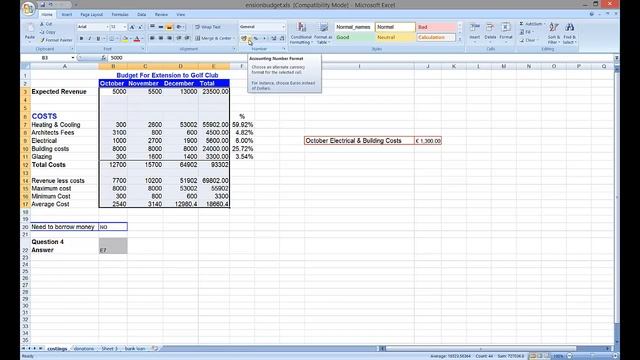
Task: Open Sort & Filter
Action: coord(554,33)
